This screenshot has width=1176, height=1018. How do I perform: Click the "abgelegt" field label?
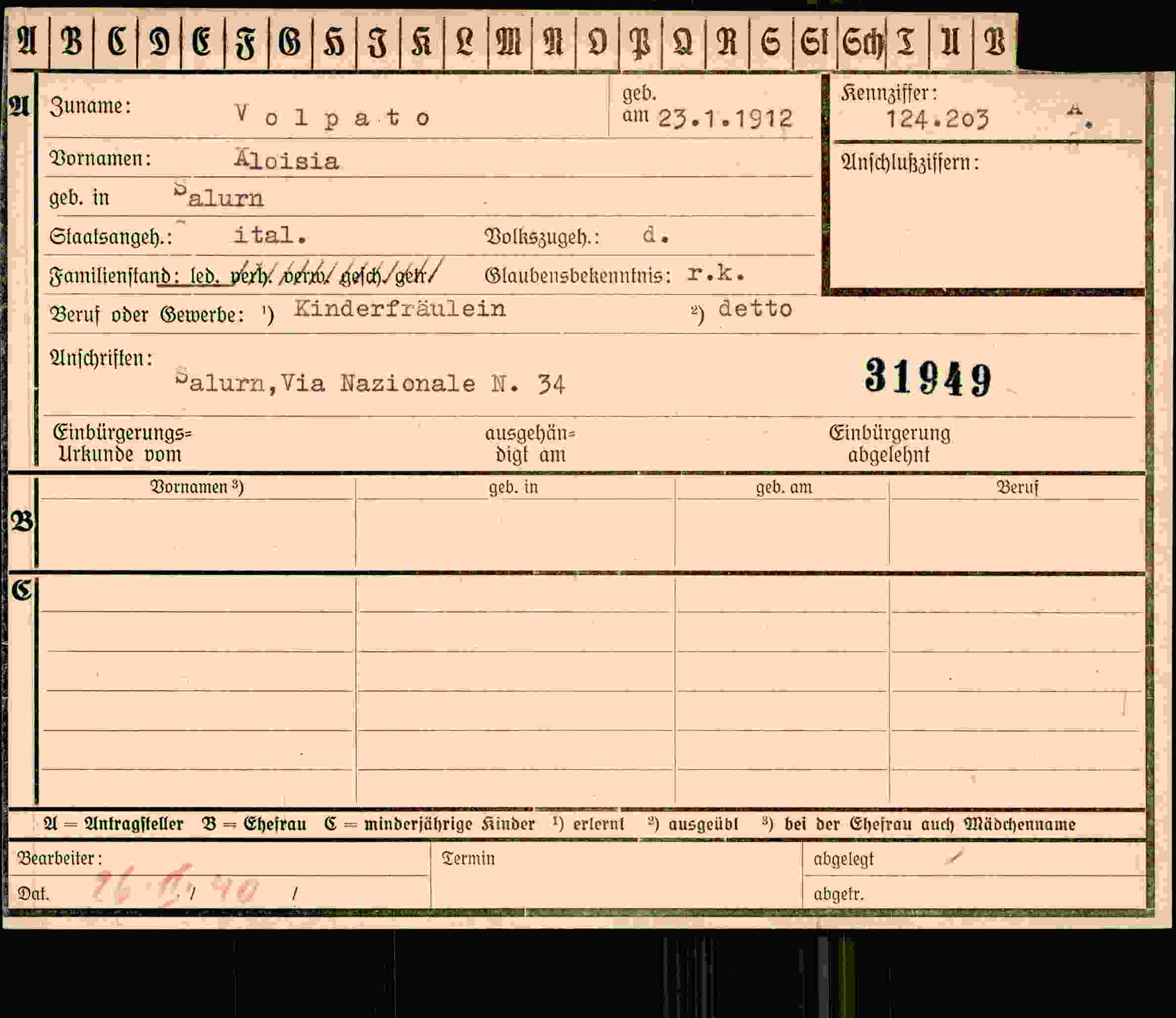[843, 859]
